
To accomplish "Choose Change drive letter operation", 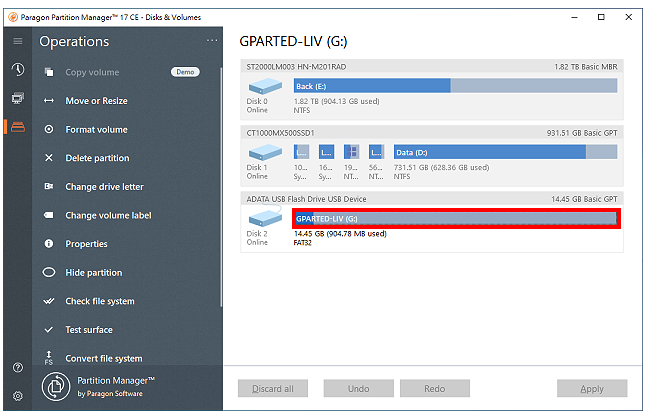I will 104,187.
